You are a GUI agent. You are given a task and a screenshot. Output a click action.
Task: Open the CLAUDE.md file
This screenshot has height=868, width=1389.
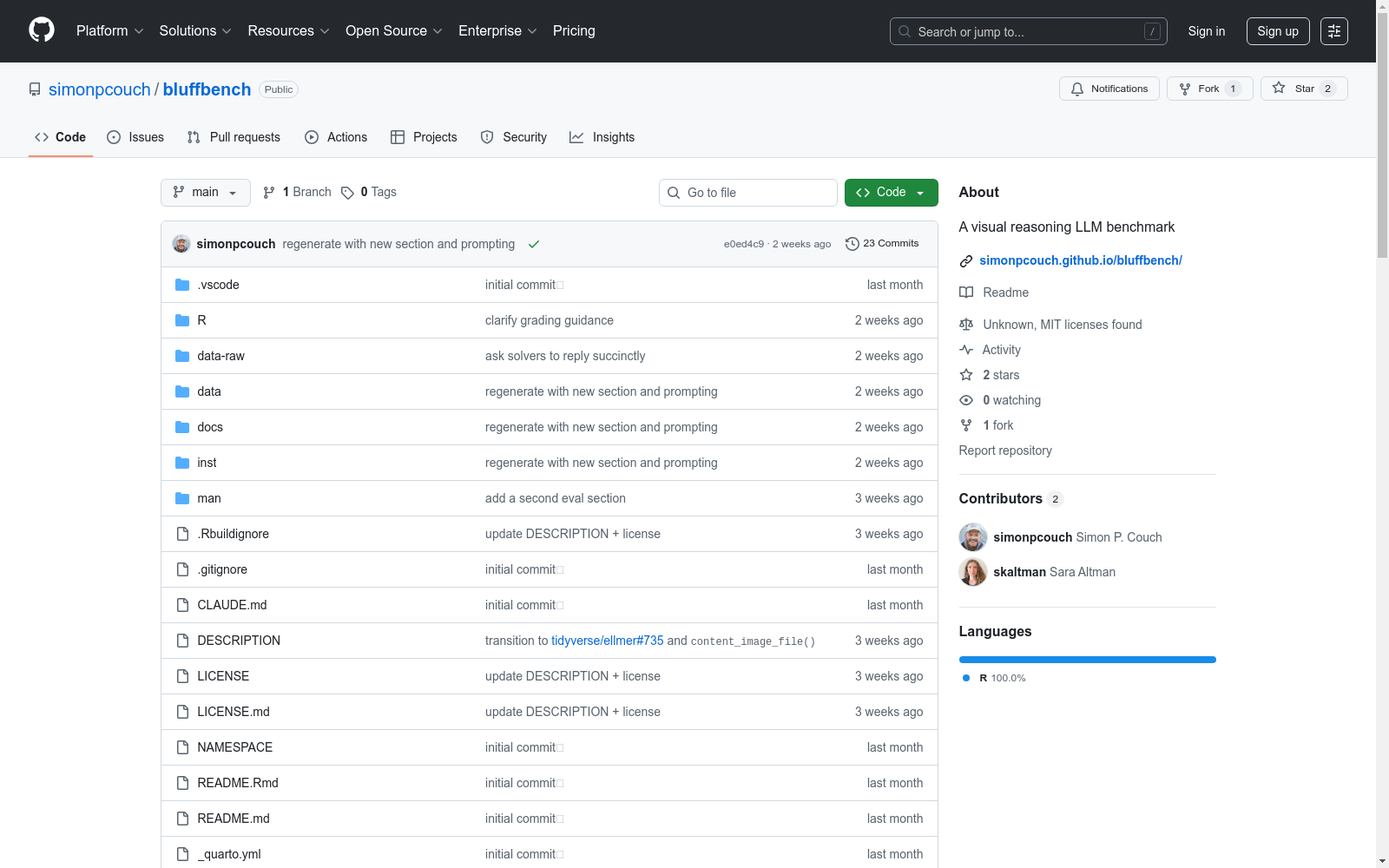click(232, 605)
